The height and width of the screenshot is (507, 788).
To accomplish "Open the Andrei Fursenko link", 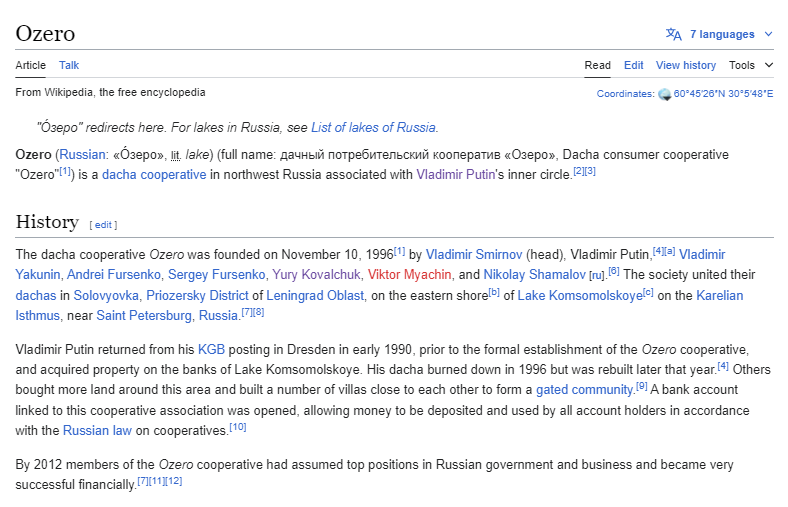I will [114, 275].
